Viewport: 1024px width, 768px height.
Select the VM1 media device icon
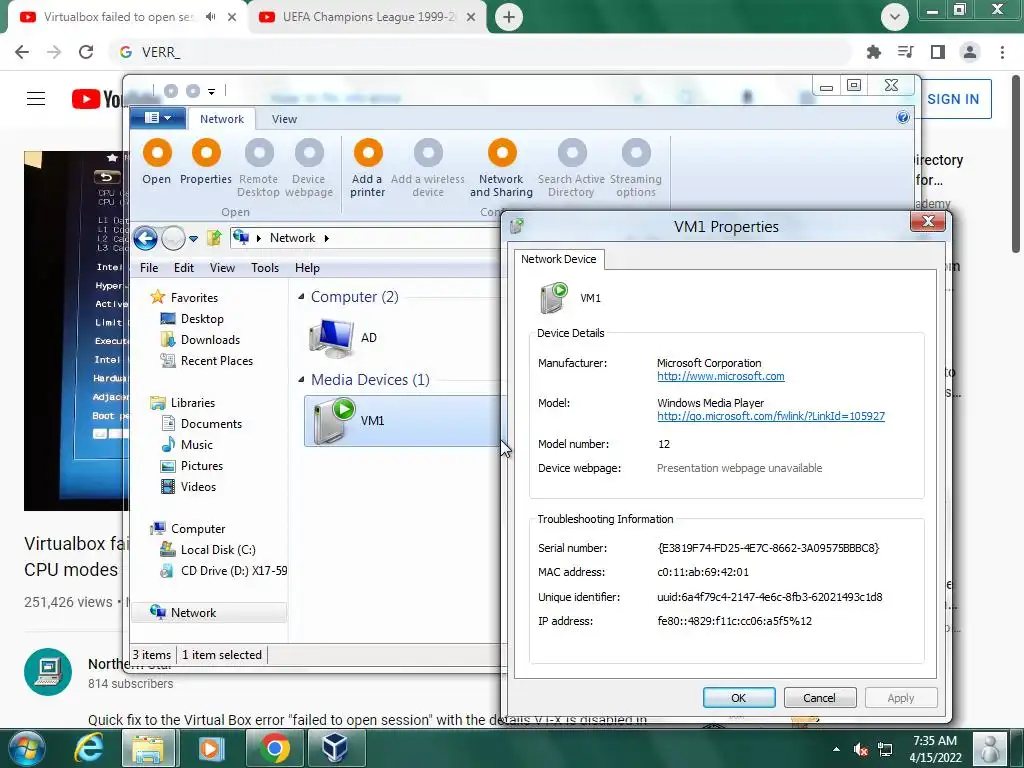[x=334, y=421]
